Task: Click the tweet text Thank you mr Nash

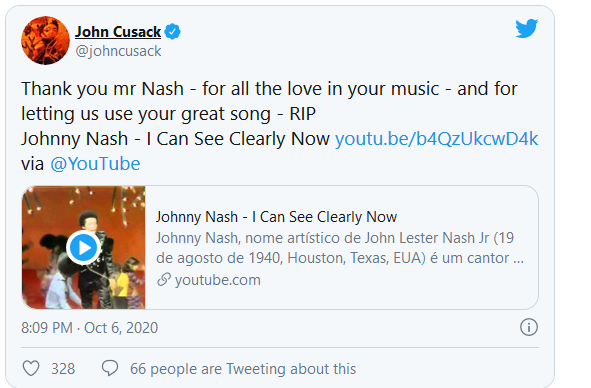Action: pos(102,89)
